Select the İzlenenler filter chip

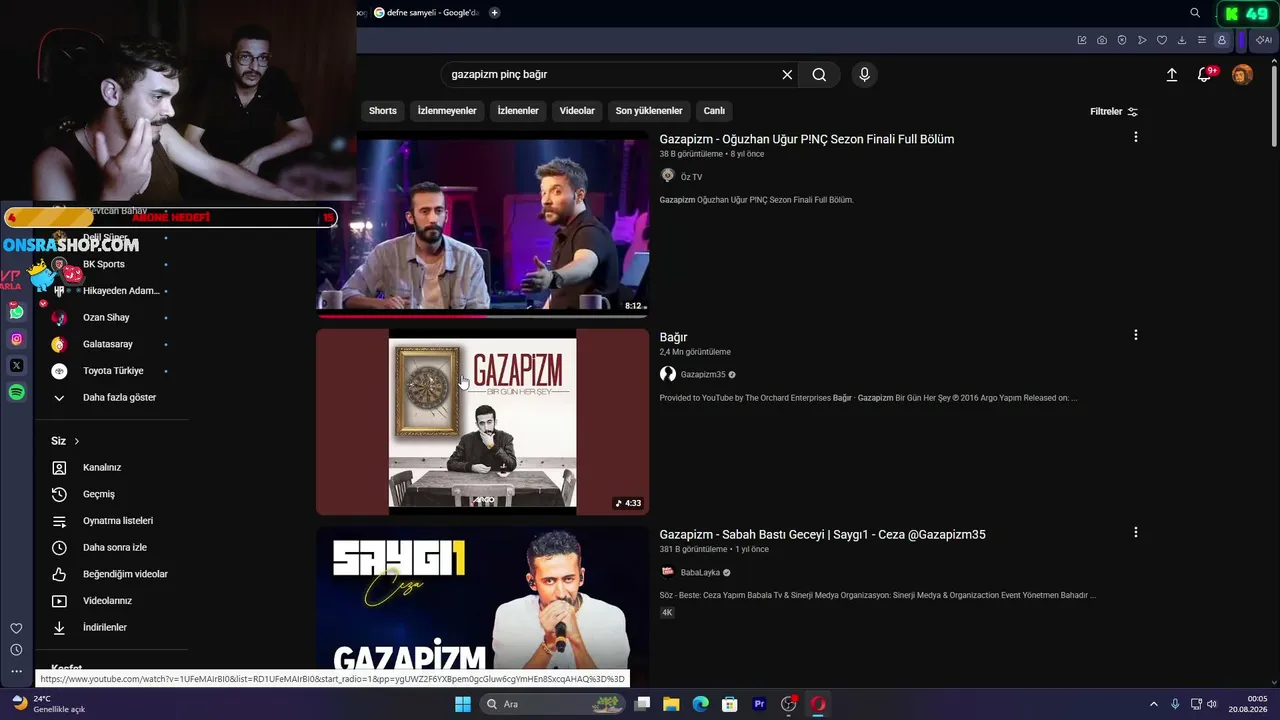tap(518, 111)
